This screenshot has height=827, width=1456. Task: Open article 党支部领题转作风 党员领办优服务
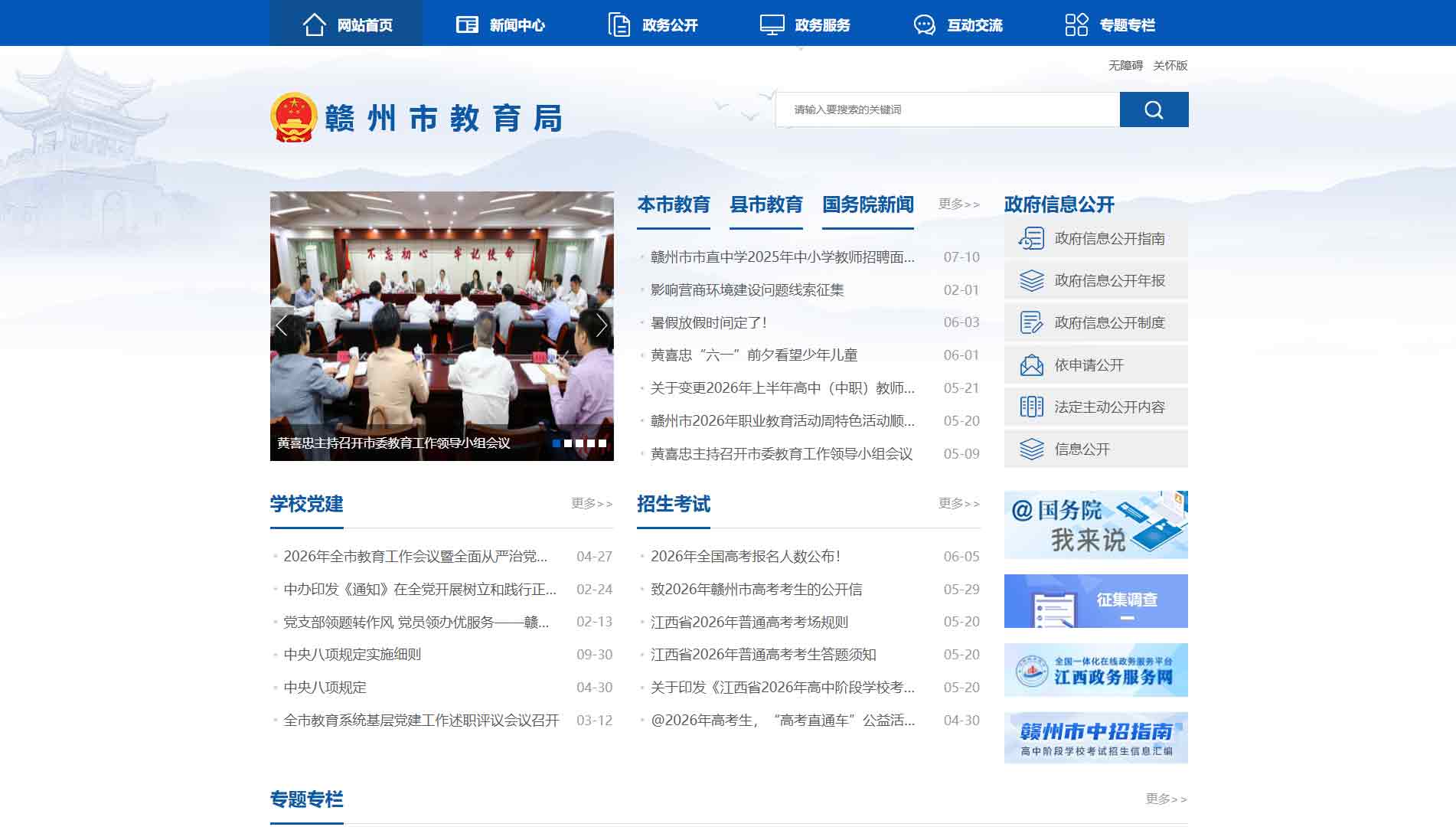tap(416, 622)
